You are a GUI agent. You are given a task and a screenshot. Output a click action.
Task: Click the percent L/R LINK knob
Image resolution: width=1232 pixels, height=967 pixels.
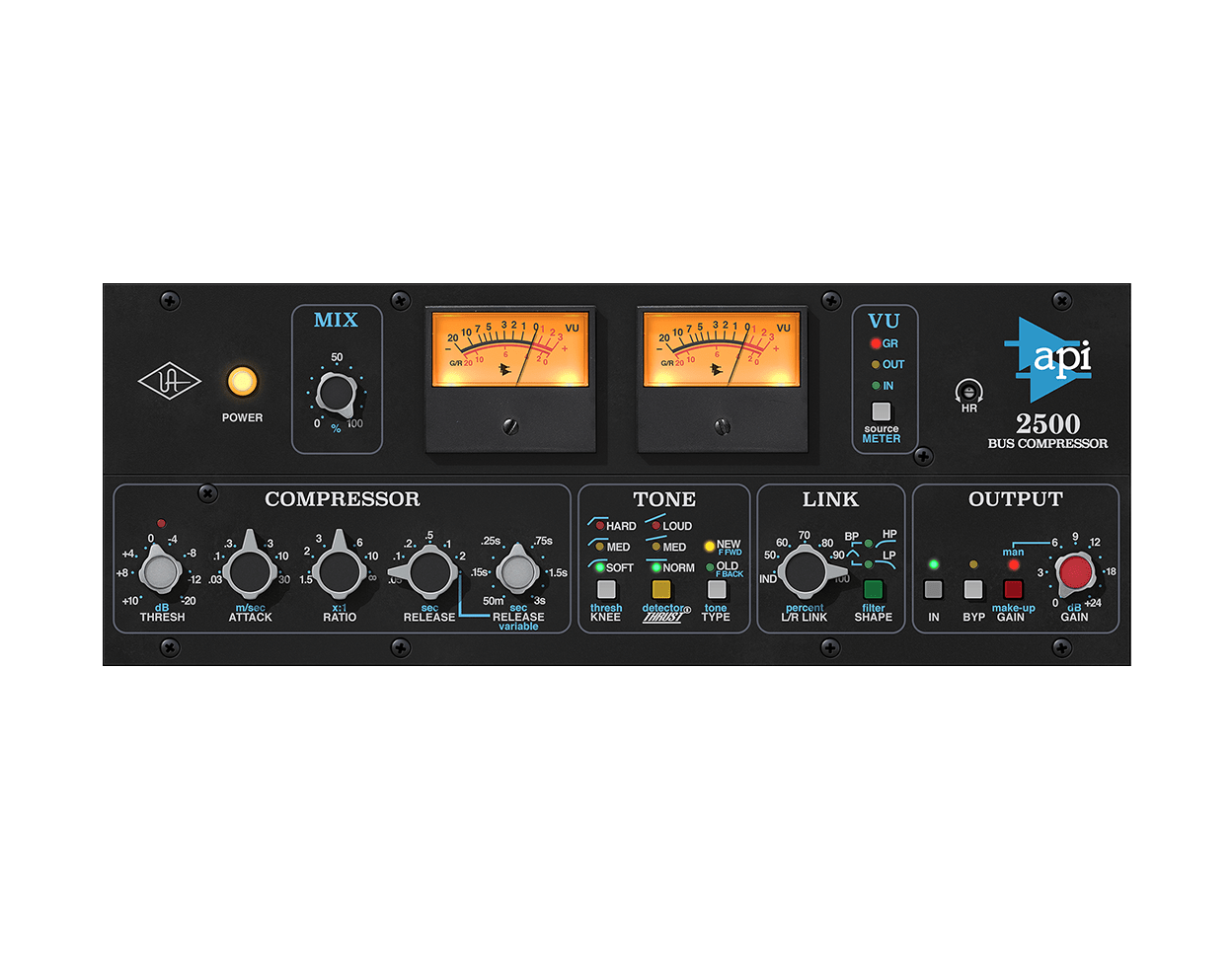[x=805, y=571]
